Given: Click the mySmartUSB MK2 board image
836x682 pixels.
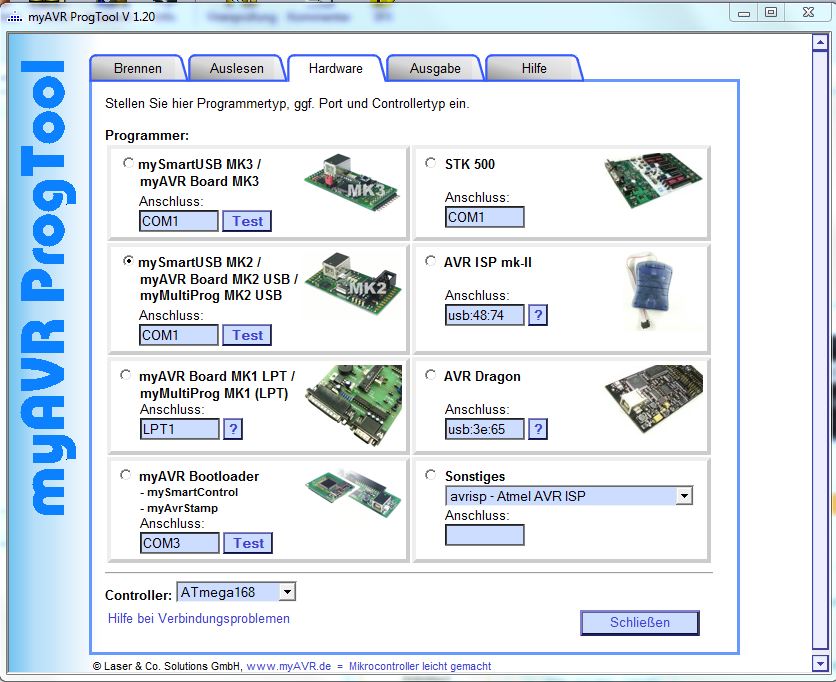Looking at the screenshot, I should (x=353, y=283).
